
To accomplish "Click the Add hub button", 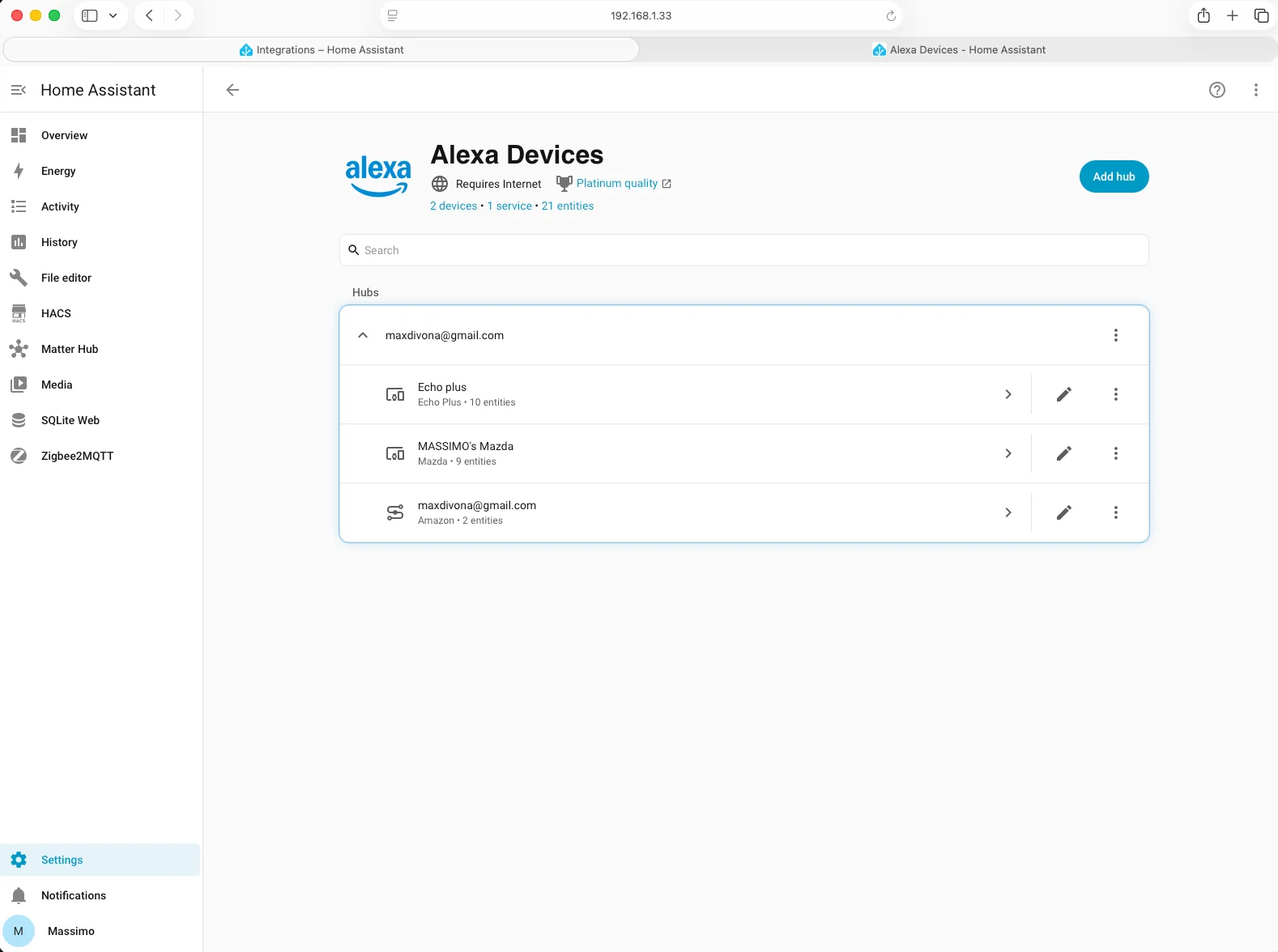I will click(x=1114, y=176).
